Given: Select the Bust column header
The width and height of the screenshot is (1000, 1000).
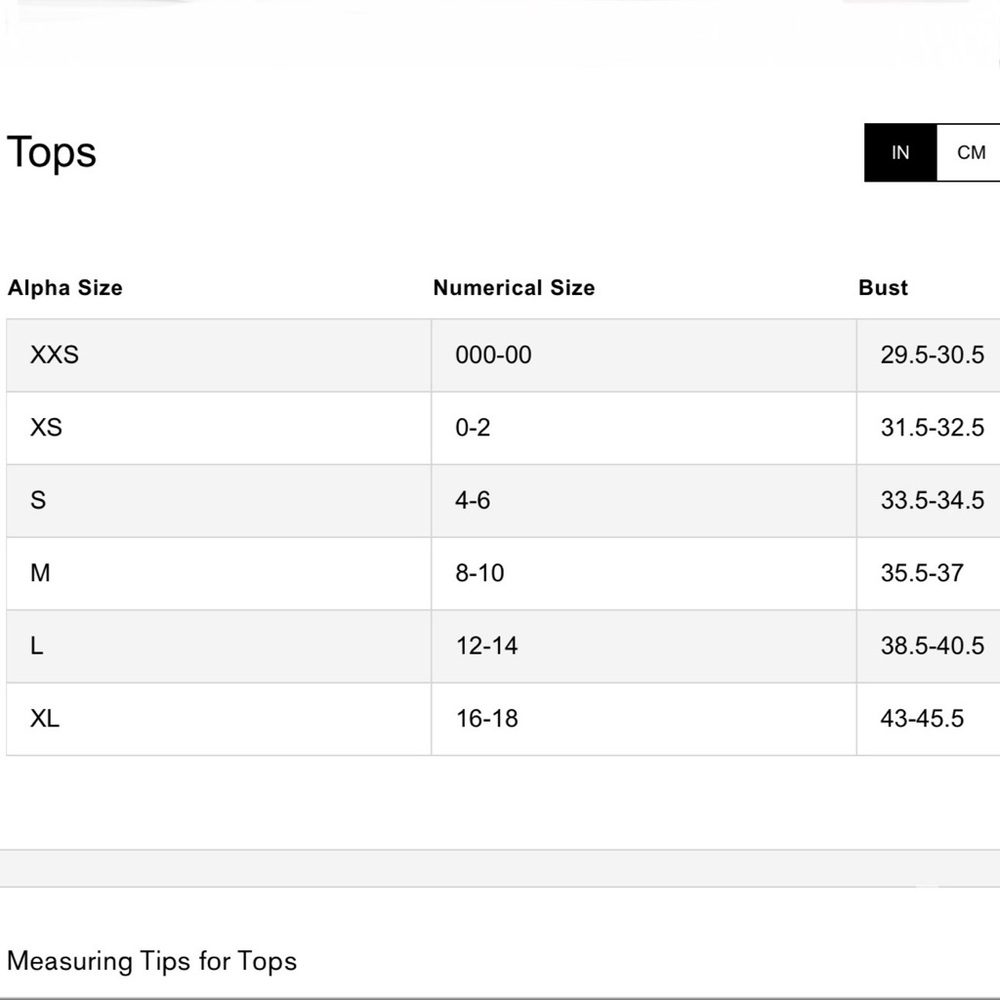Looking at the screenshot, I should coord(883,288).
